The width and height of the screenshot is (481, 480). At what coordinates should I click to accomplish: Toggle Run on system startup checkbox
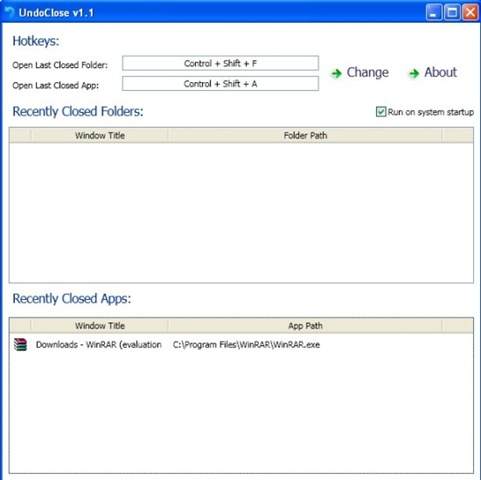pos(381,112)
